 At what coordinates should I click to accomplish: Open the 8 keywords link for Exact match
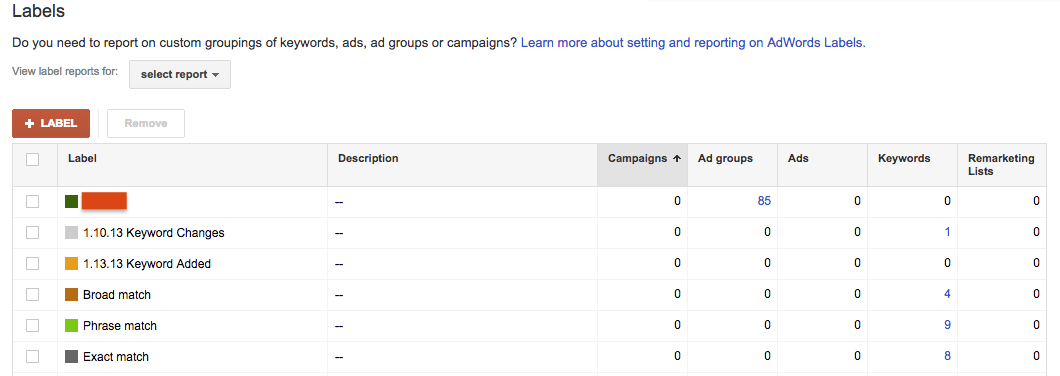(x=948, y=356)
